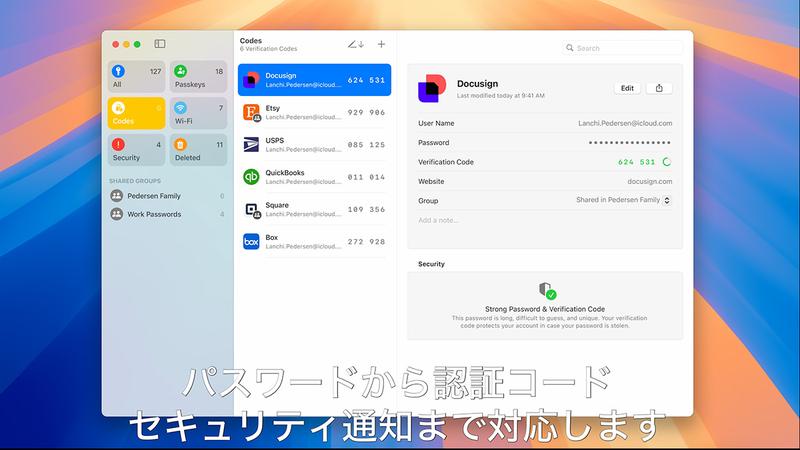Image resolution: width=800 pixels, height=450 pixels.
Task: Click the share button
Action: (x=659, y=88)
